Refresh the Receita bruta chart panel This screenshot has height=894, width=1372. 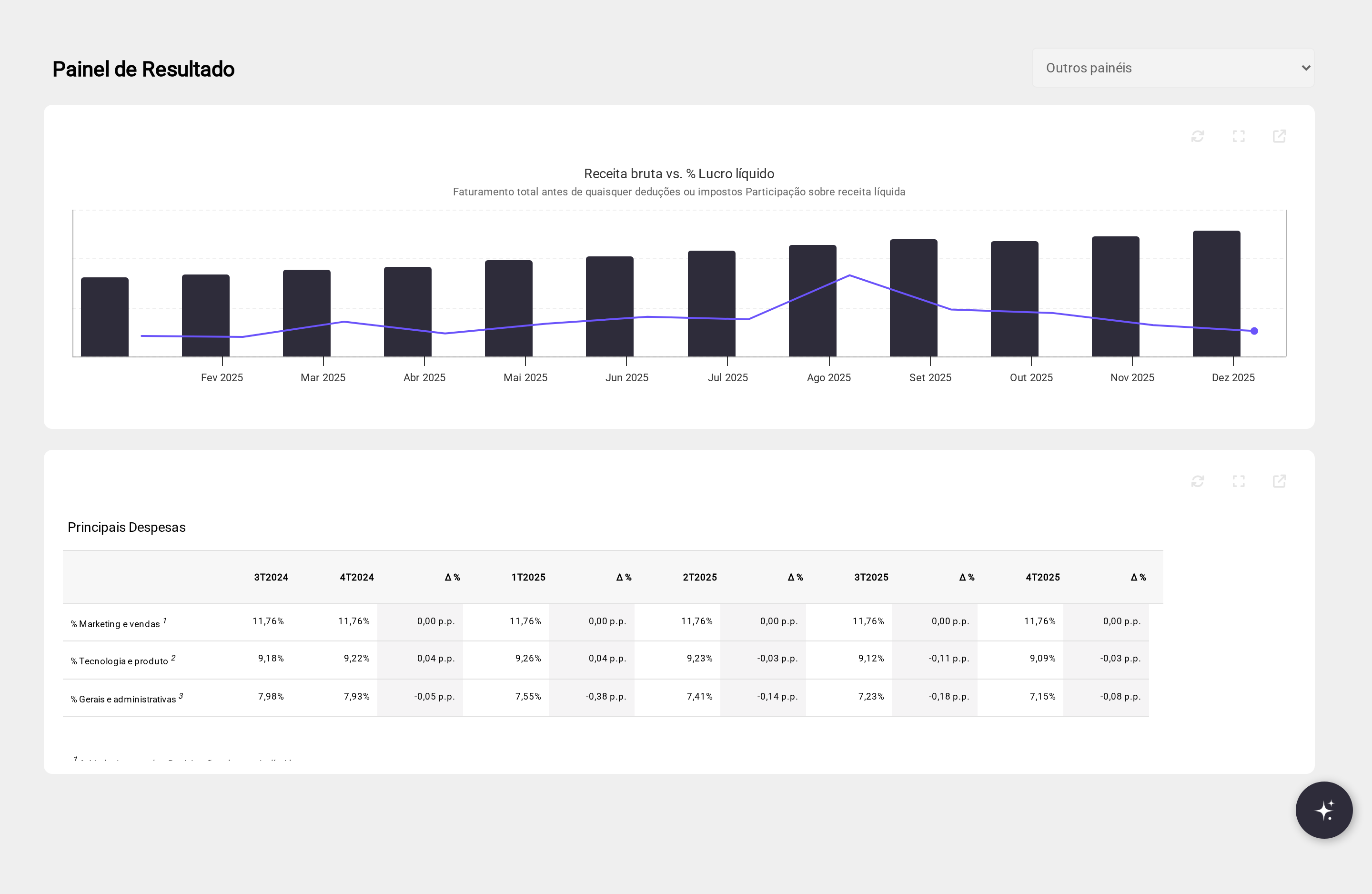pos(1197,136)
